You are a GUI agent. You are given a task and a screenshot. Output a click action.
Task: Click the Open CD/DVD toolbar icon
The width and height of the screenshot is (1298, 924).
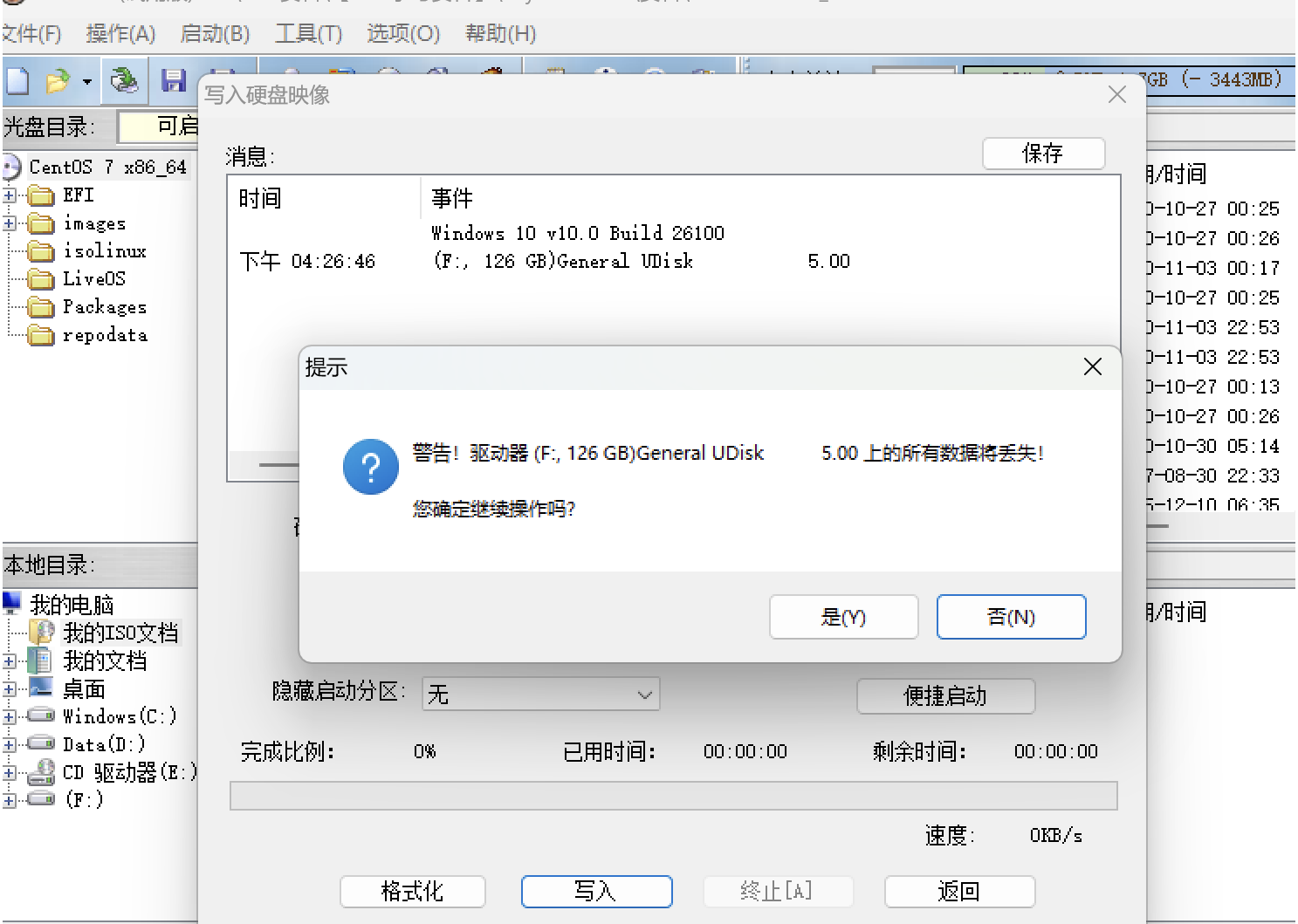pyautogui.click(x=124, y=81)
